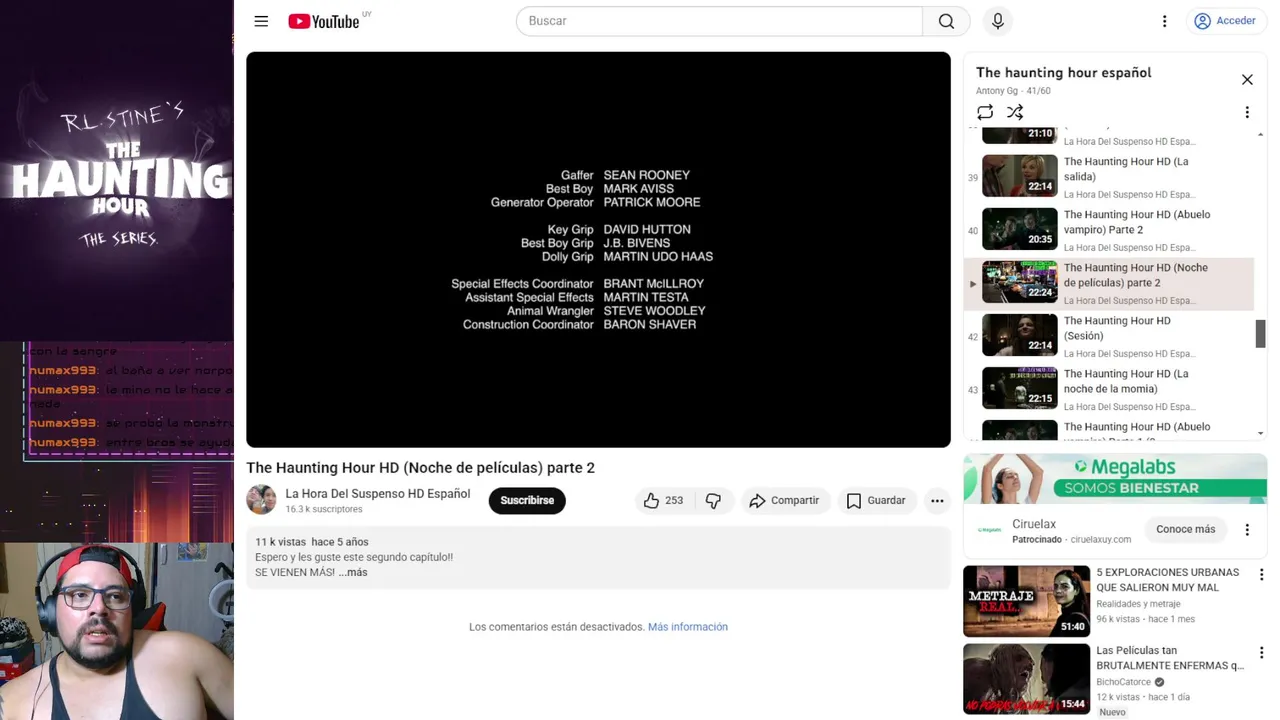The image size is (1280, 720).
Task: Click the Ciruelax ad title
Action: (x=1034, y=524)
